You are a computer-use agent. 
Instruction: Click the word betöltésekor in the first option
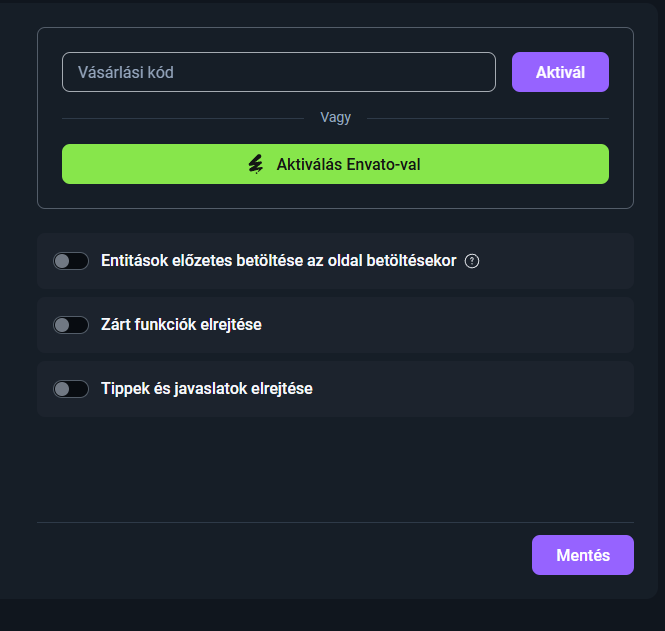(412, 261)
